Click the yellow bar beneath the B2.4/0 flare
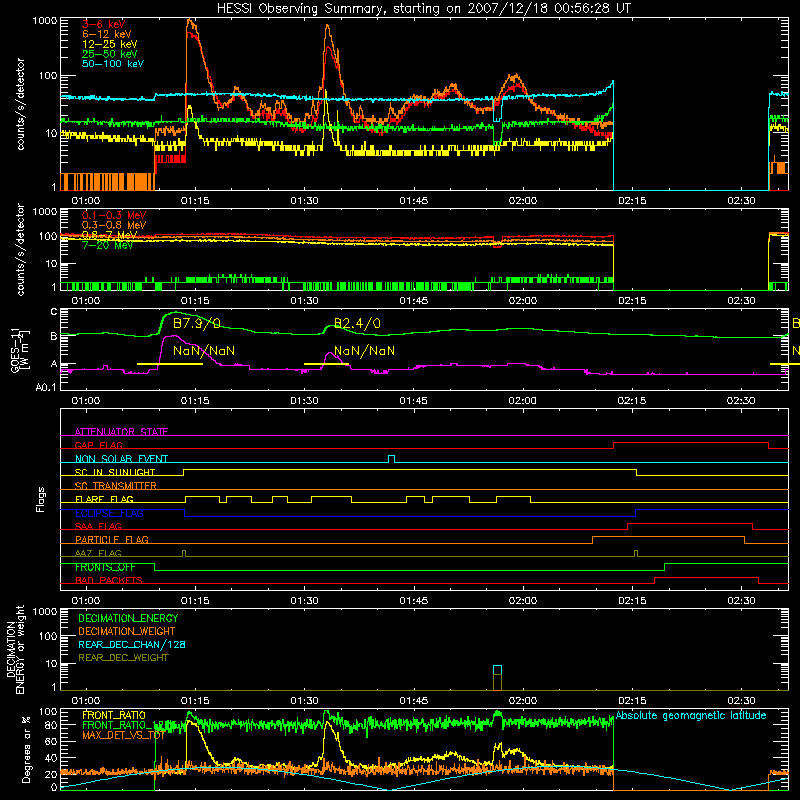 326,364
